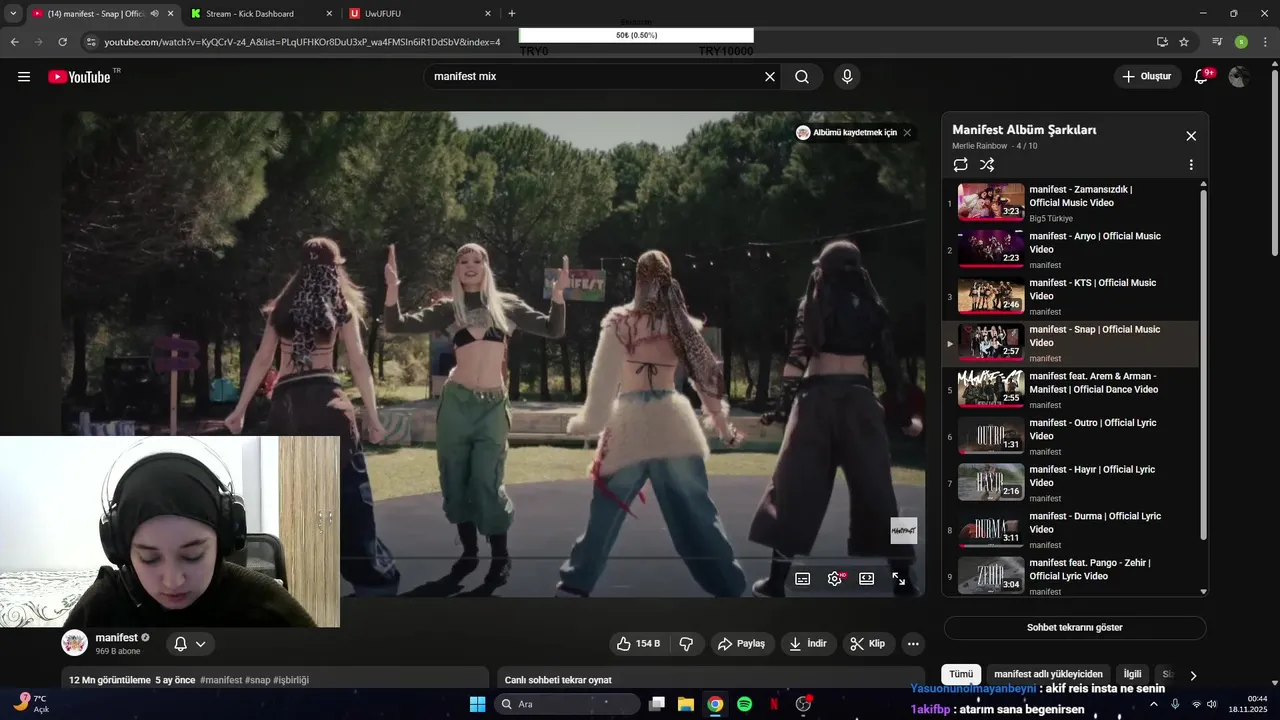Click the #manifest hashtag

pyautogui.click(x=221, y=680)
